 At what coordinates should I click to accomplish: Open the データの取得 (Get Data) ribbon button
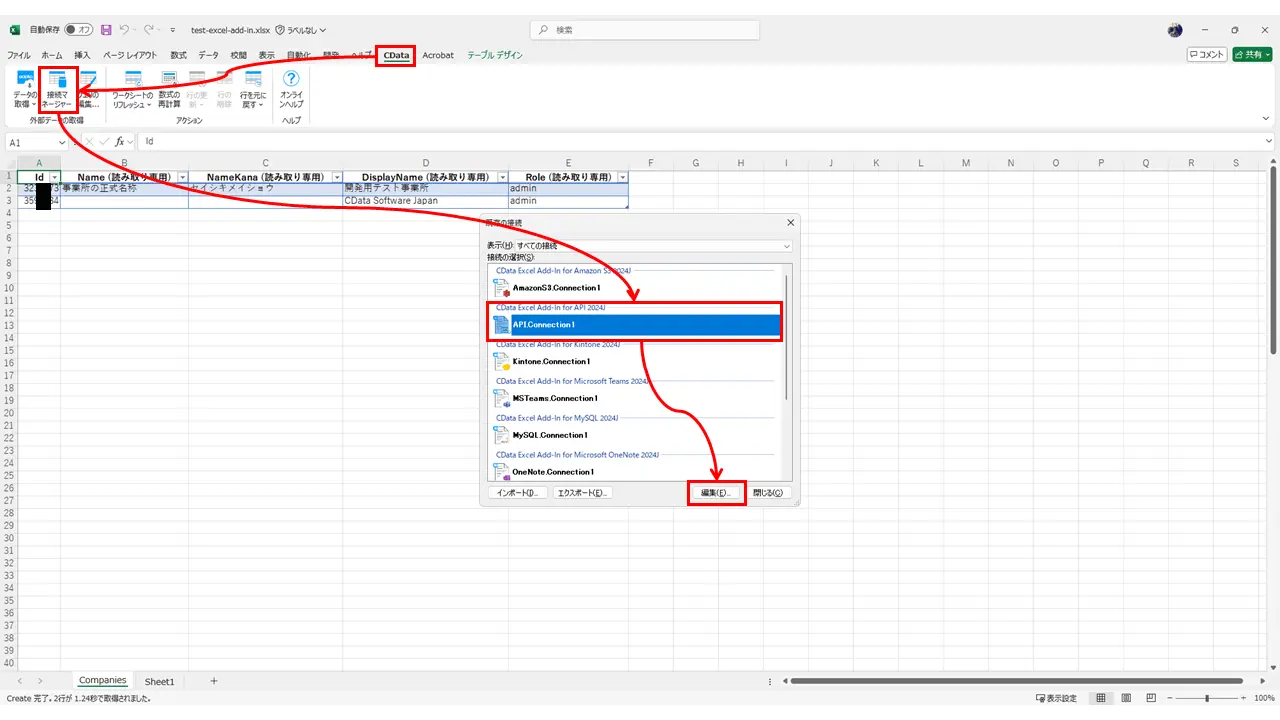(25, 90)
